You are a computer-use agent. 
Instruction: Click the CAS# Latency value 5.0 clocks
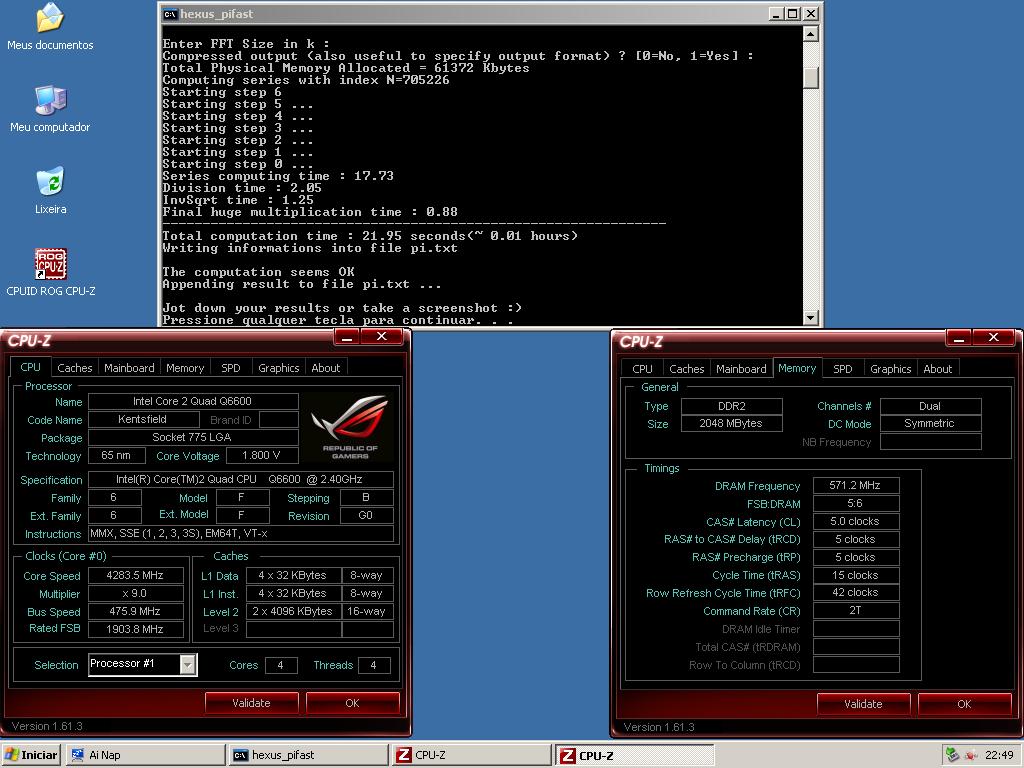tap(856, 521)
